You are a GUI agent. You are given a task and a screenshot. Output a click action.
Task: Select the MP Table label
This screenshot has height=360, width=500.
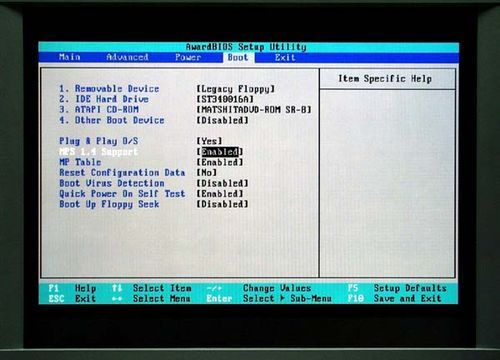[x=80, y=162]
